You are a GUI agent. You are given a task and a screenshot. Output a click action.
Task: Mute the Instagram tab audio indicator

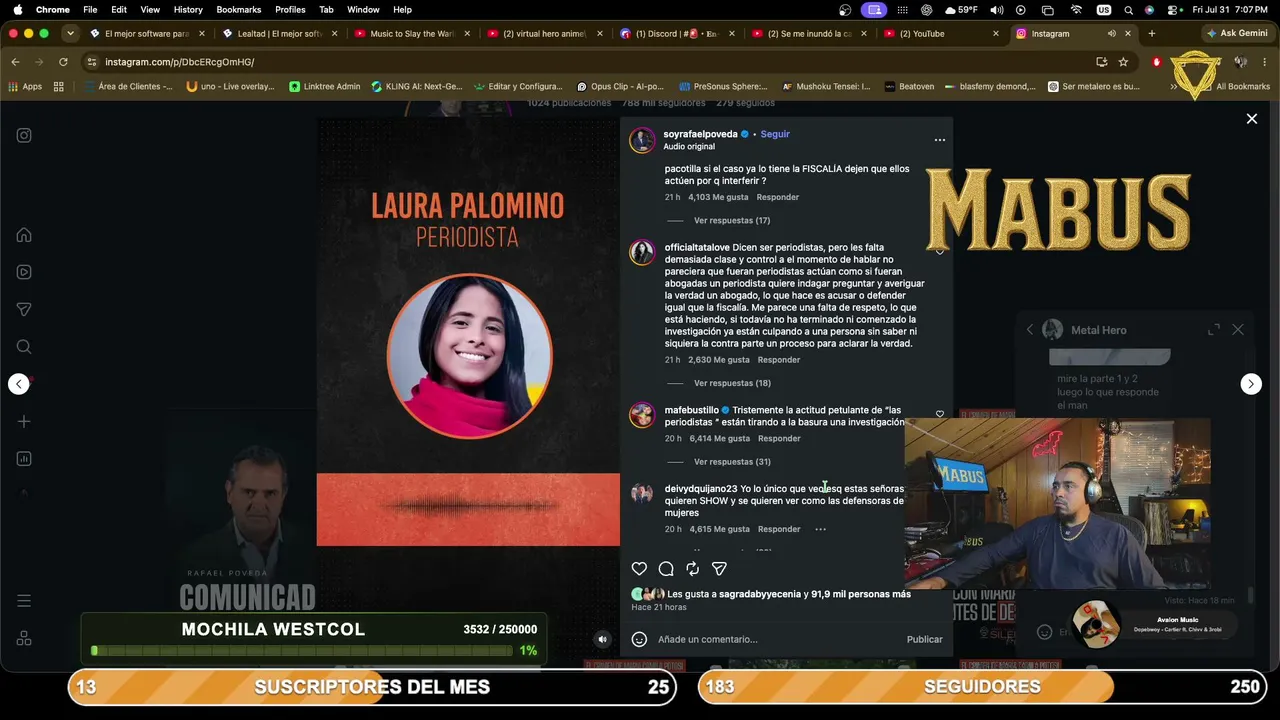point(1111,33)
